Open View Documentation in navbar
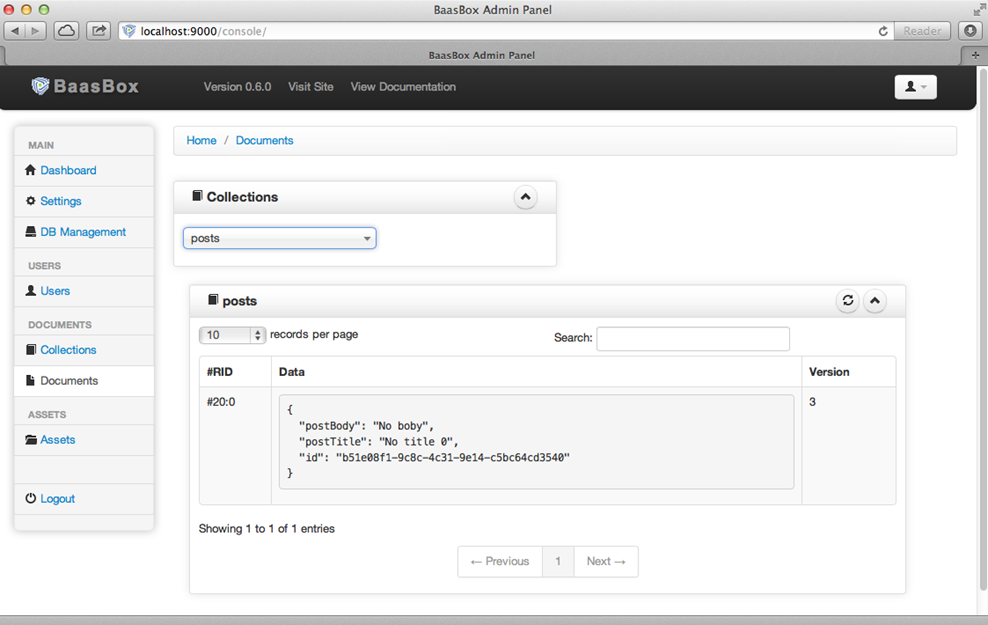 403,87
